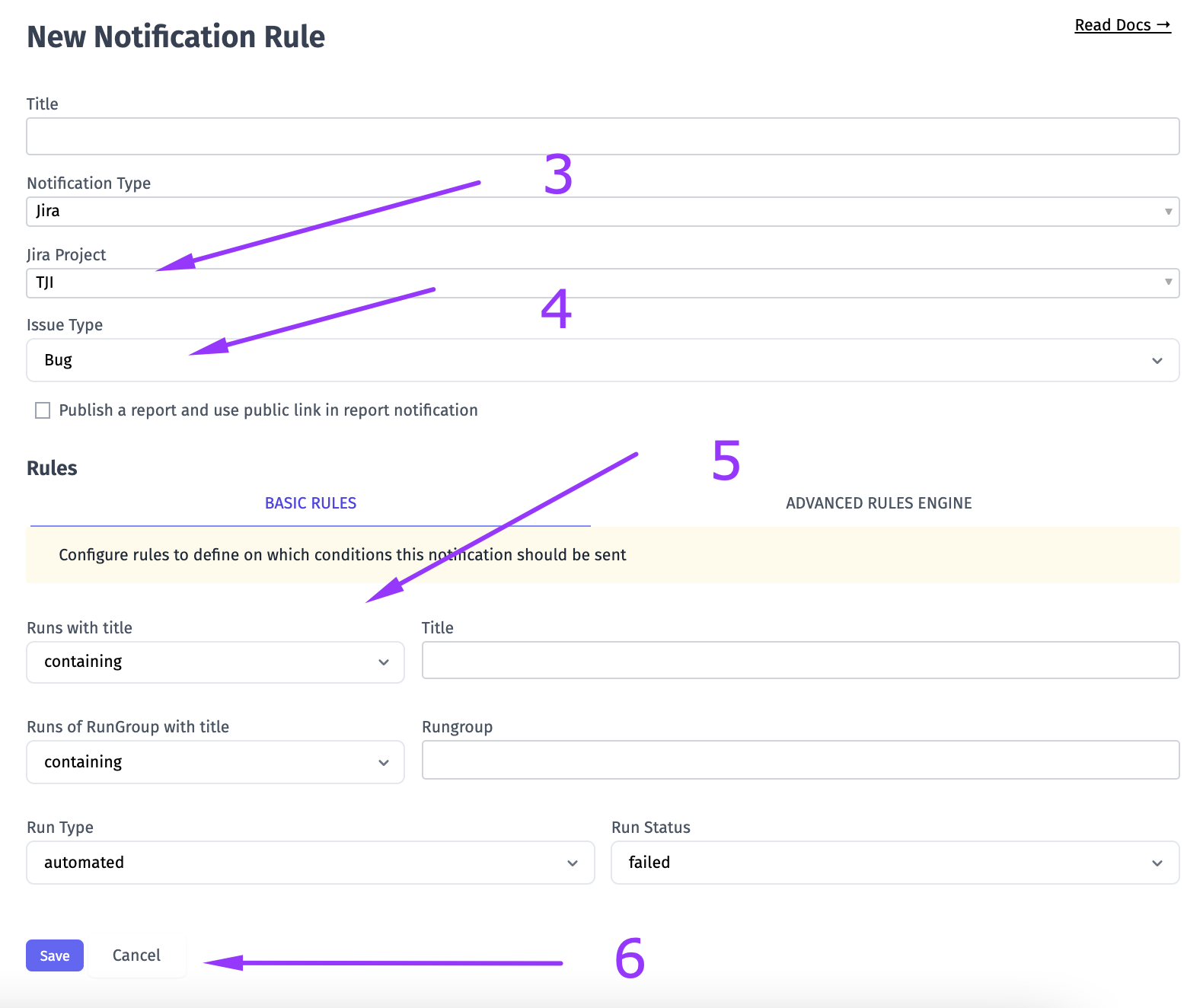1203x1008 pixels.
Task: Open the Read Docs link
Action: click(x=1122, y=25)
